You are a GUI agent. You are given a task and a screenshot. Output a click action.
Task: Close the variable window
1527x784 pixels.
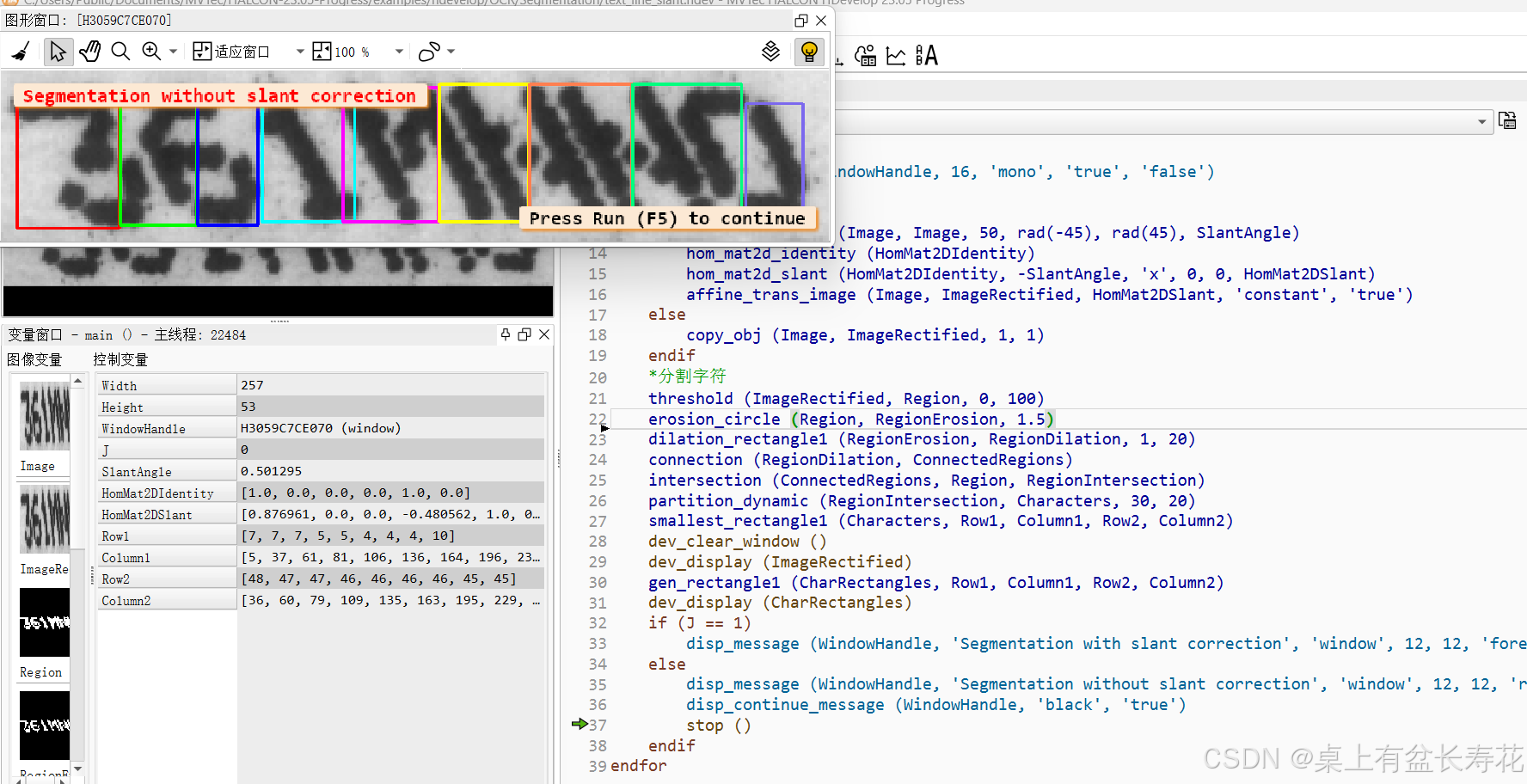[544, 334]
